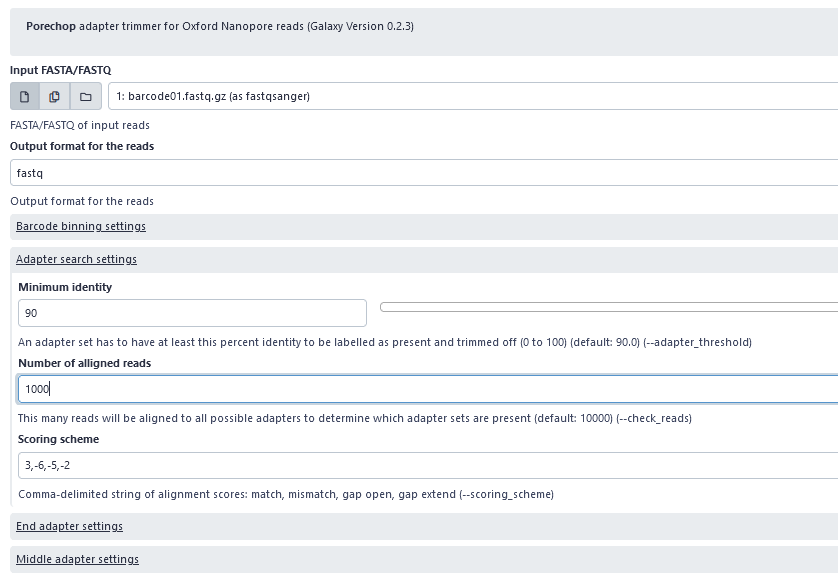The width and height of the screenshot is (838, 579).
Task: Click the 'Number of alligned reads' label
Action: click(x=84, y=363)
